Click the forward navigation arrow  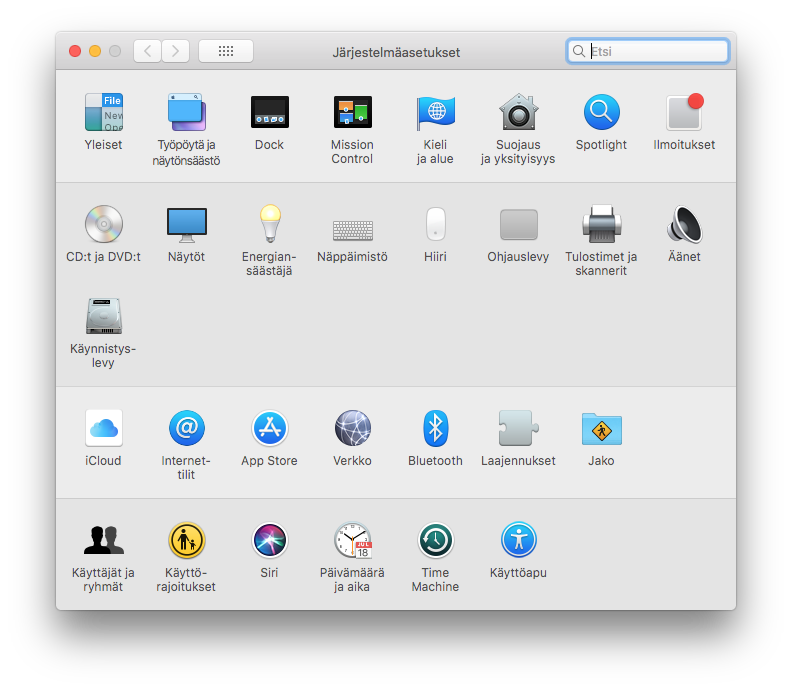click(x=176, y=51)
